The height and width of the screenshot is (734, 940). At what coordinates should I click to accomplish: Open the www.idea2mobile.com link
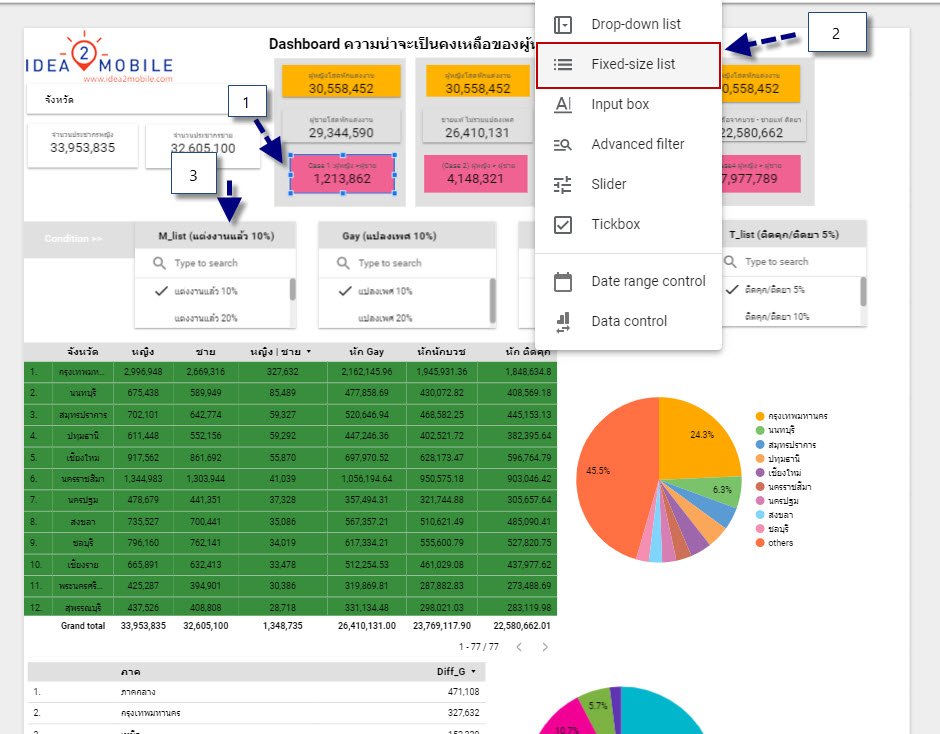(x=128, y=79)
